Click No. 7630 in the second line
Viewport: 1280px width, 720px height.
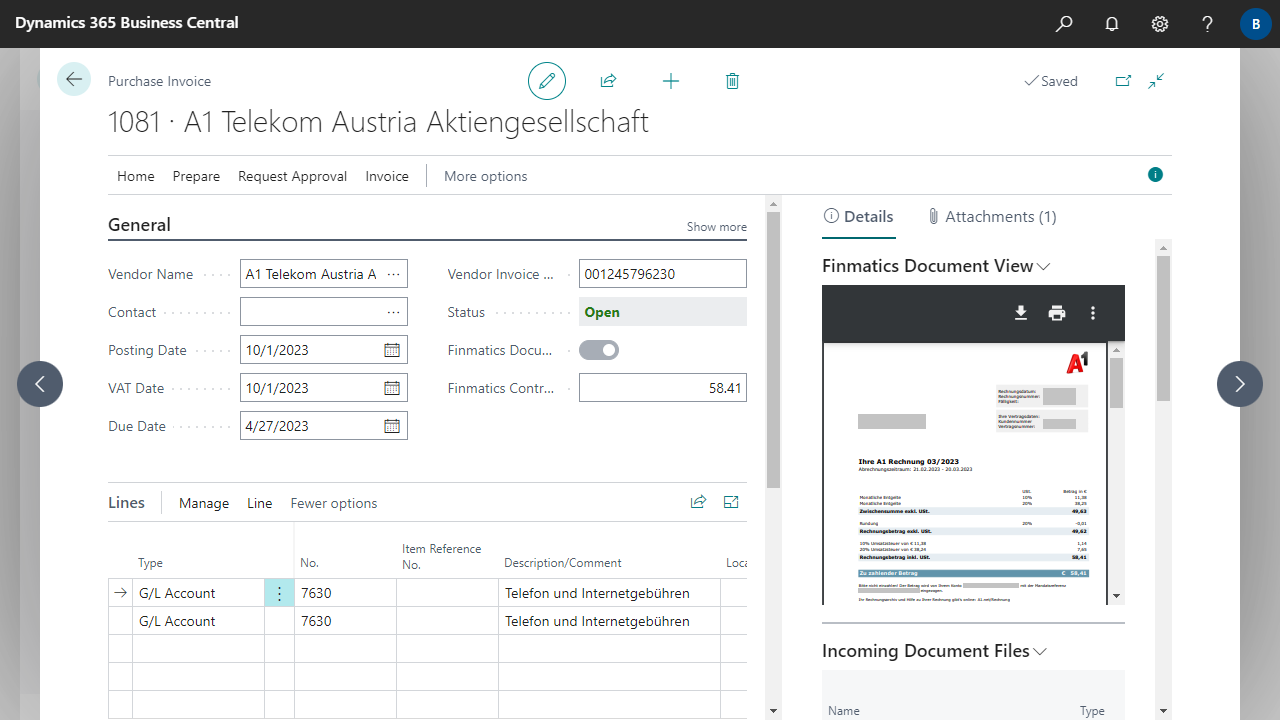click(316, 621)
